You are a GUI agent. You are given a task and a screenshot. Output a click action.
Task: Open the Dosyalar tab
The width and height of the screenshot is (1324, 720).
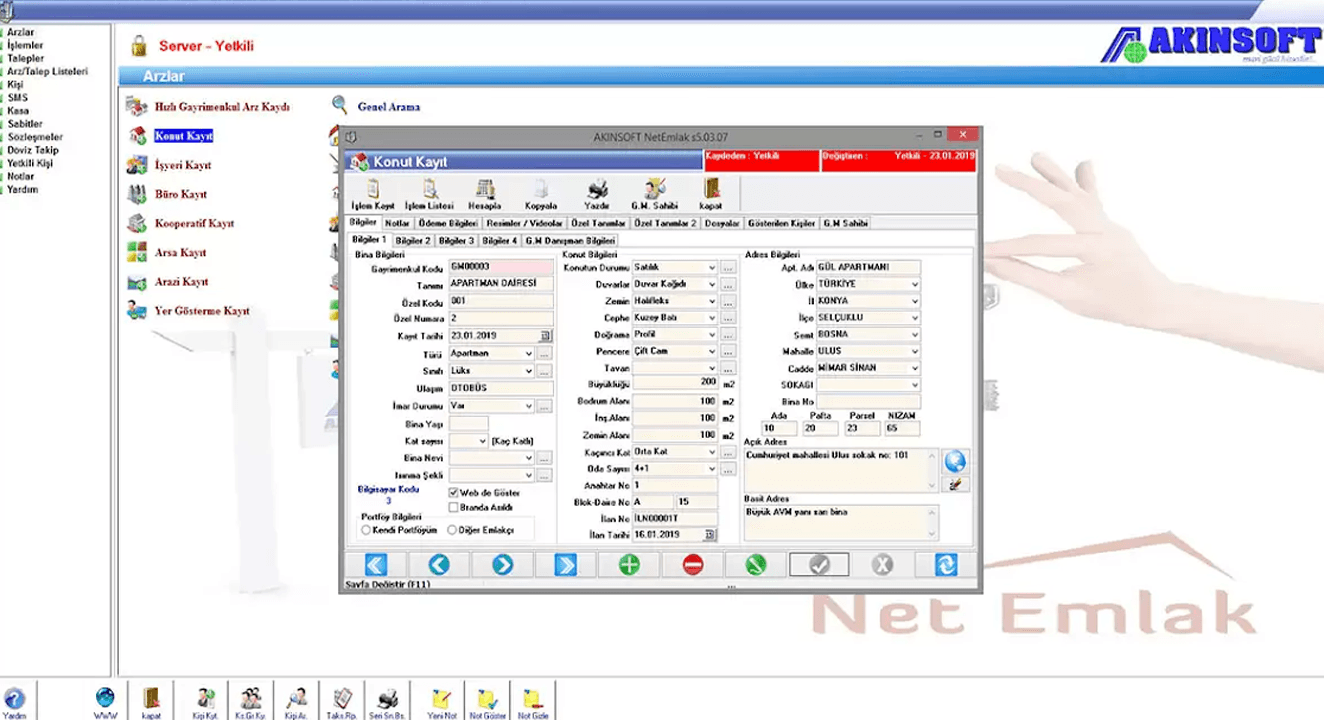[x=722, y=223]
